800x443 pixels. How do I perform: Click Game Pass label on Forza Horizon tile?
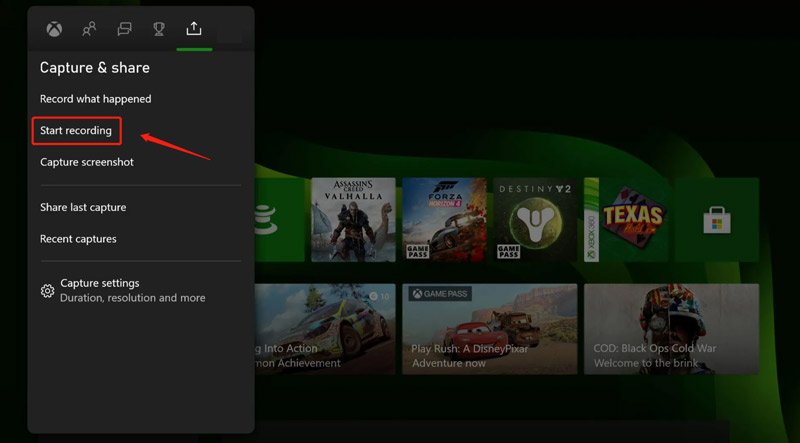(417, 251)
